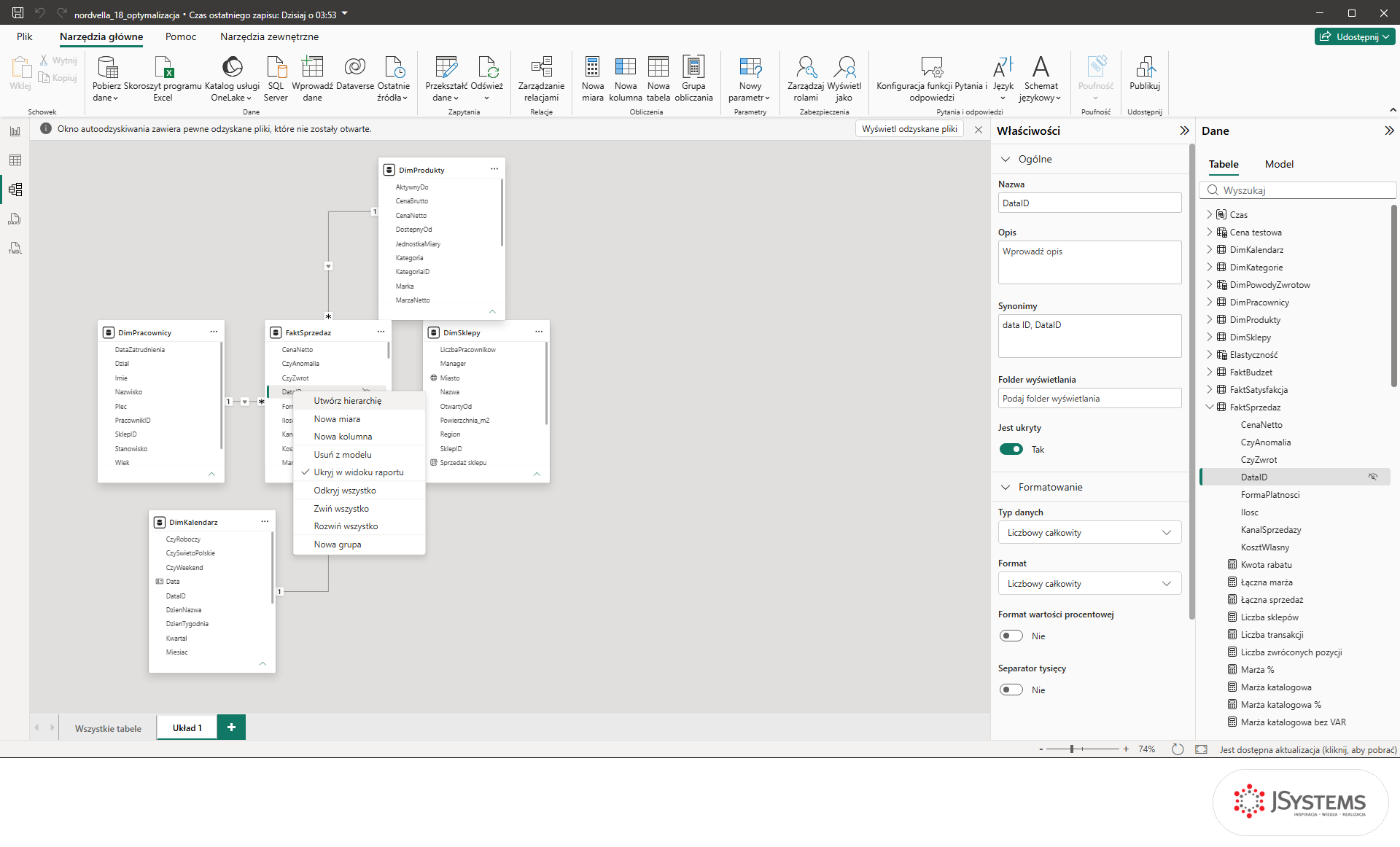Create Nowa miara from ribbon
The width and height of the screenshot is (1400, 847).
coord(593,79)
